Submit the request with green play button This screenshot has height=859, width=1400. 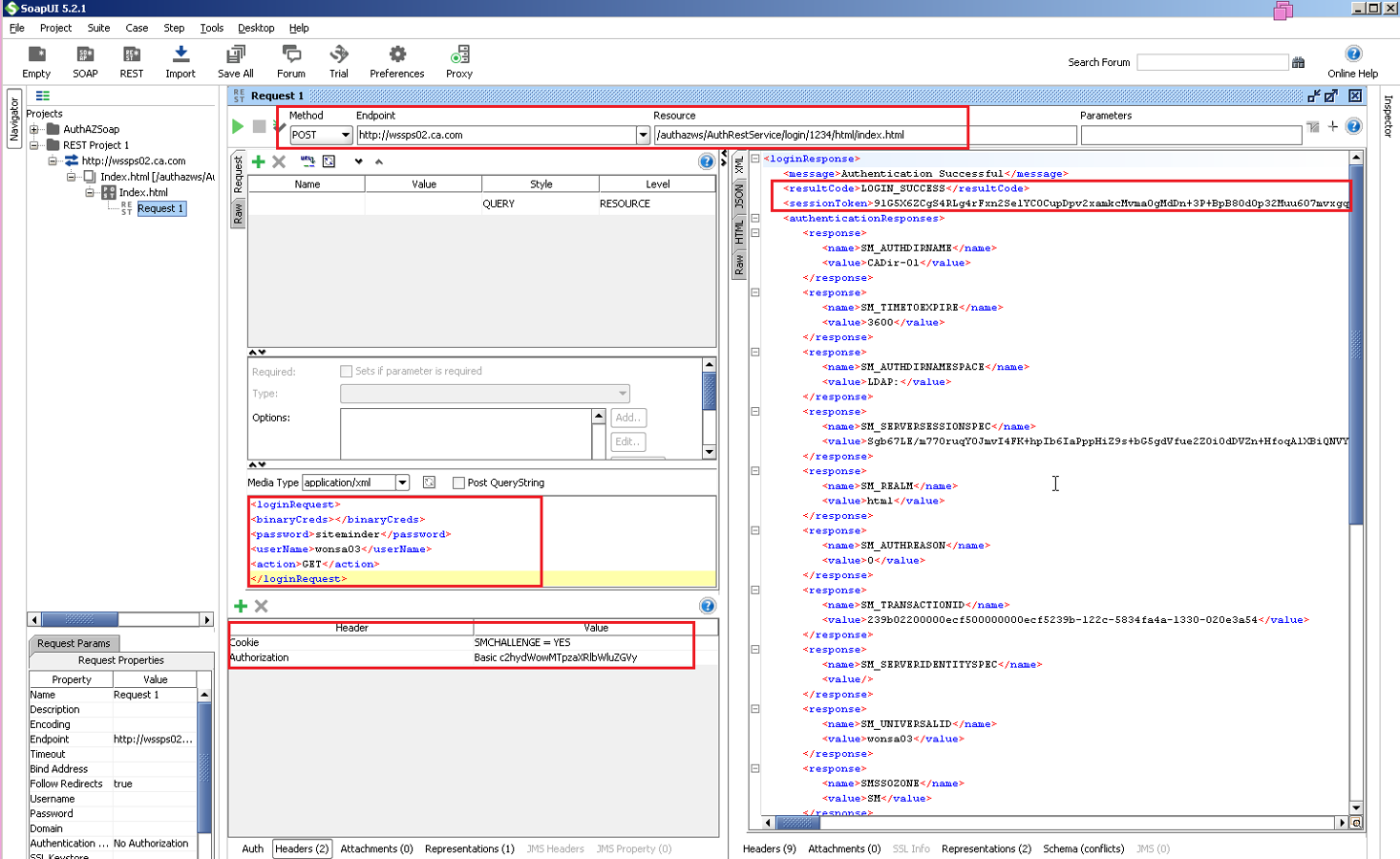238,126
